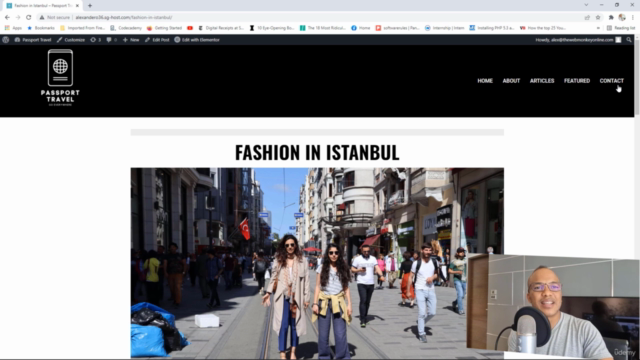Close the Fashion in Istanbul tab
Screen dimensions: 640x360
(x=77, y=6)
